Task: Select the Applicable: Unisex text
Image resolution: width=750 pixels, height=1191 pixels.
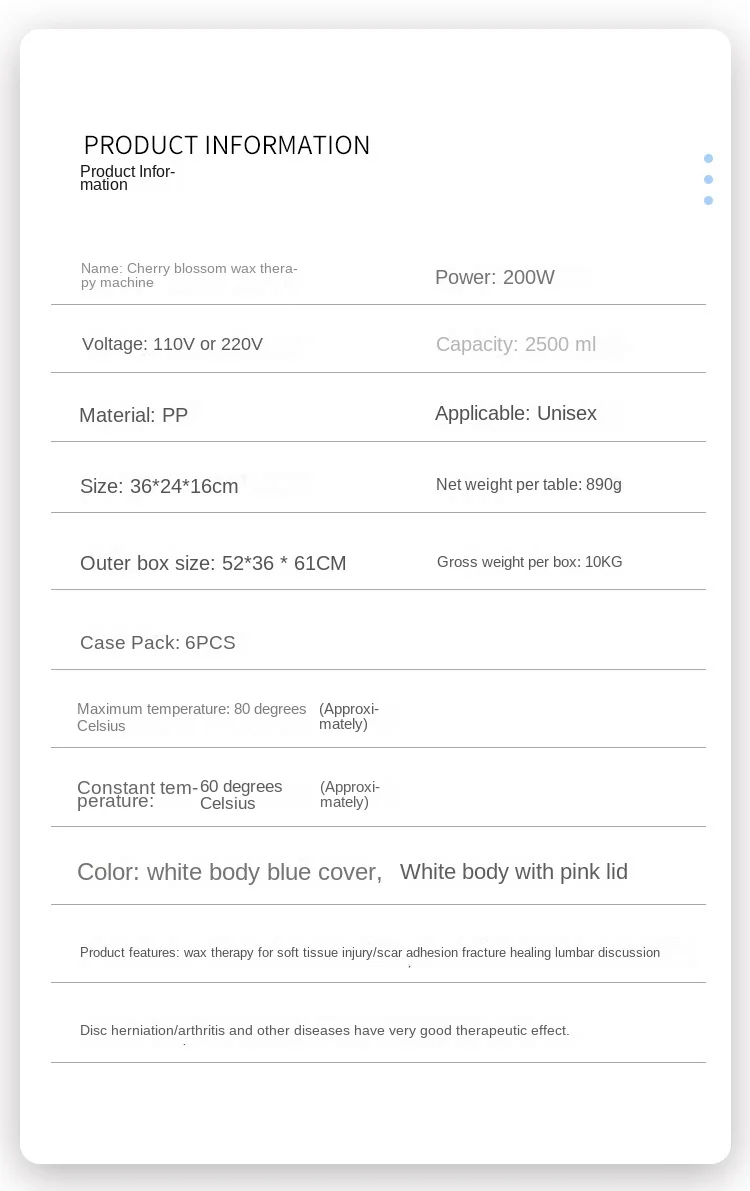Action: coord(515,413)
